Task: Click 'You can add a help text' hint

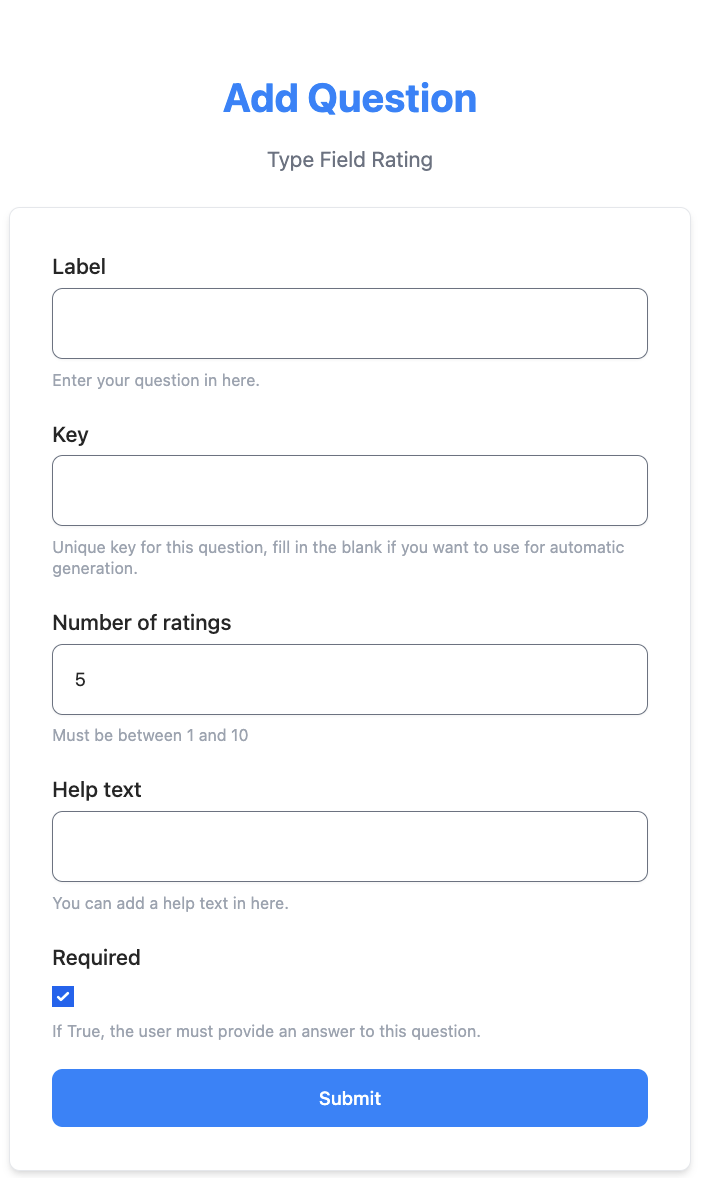Action: tap(170, 903)
